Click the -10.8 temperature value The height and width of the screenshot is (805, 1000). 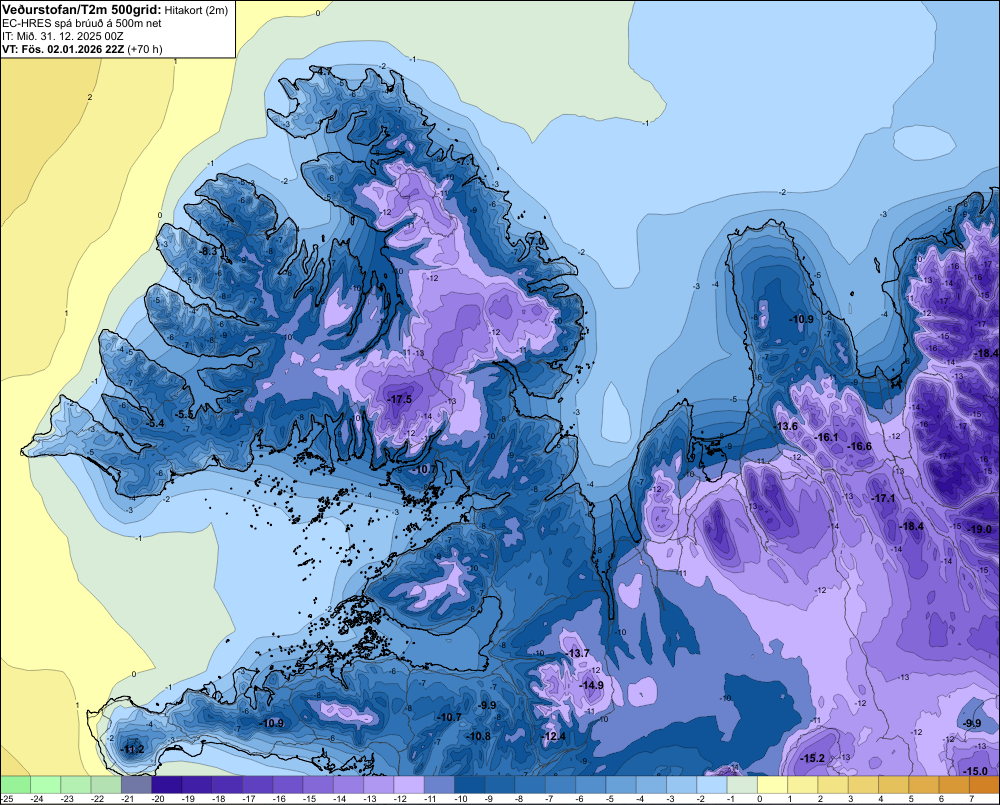(x=478, y=736)
